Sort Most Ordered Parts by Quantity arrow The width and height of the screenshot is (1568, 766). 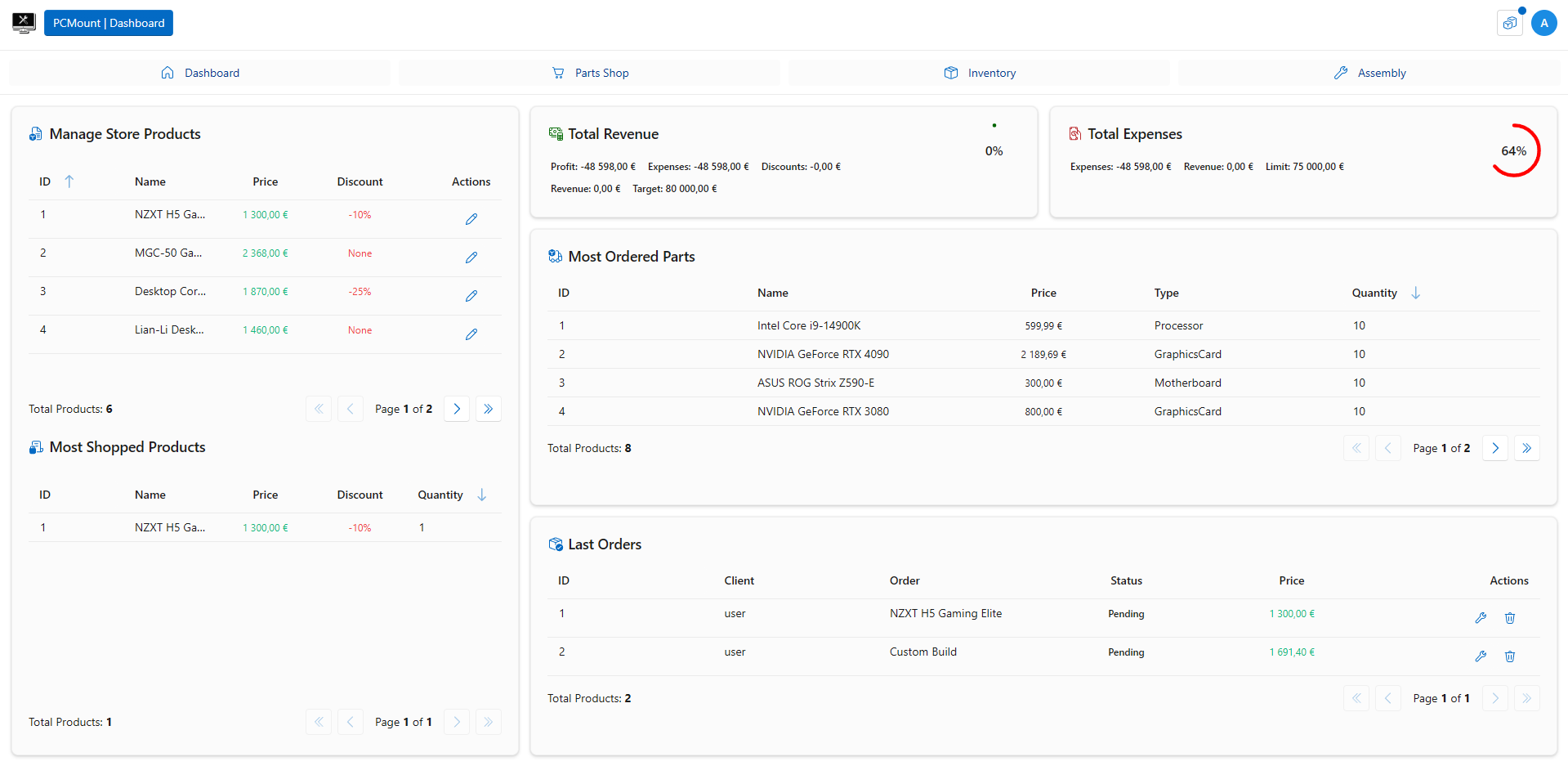coord(1416,293)
